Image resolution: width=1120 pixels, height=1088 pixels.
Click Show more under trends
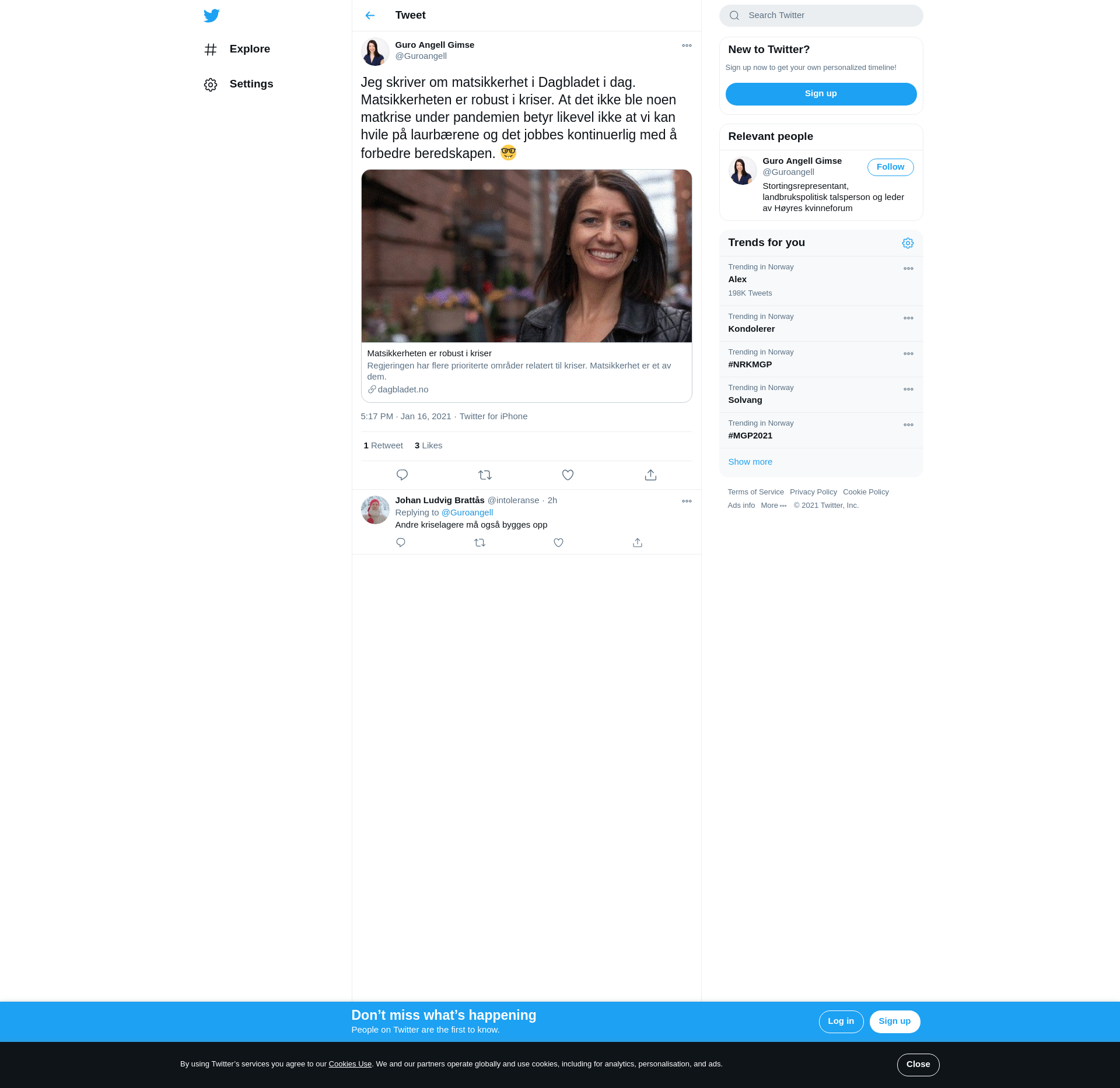pos(750,462)
